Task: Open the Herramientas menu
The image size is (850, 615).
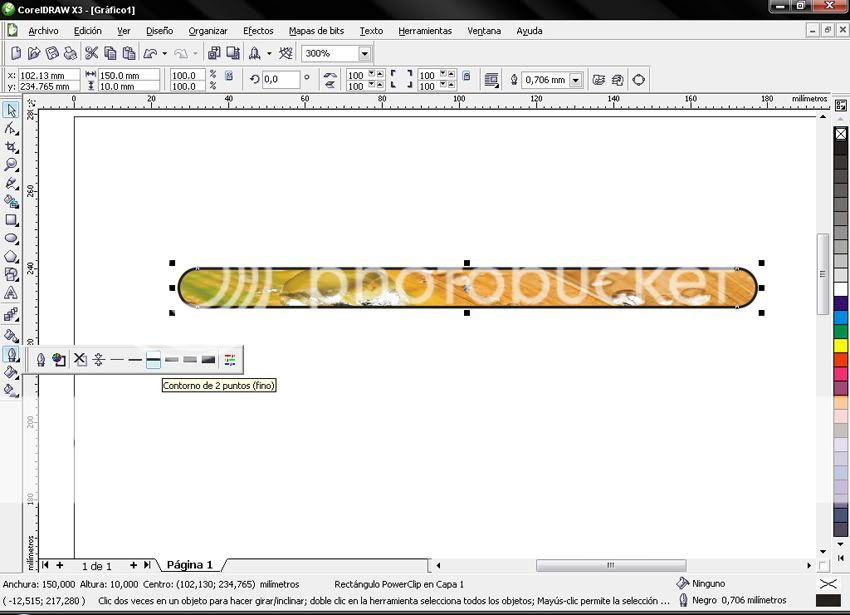Action: pyautogui.click(x=425, y=31)
